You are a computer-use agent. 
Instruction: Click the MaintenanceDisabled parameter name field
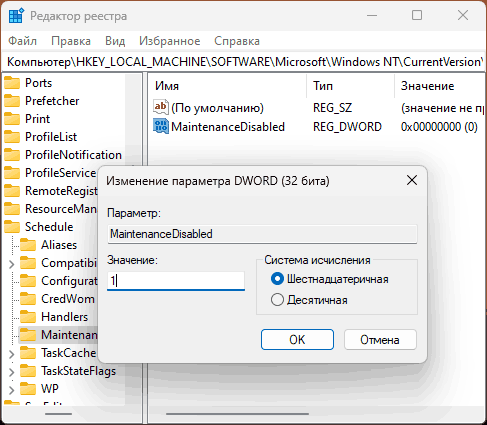(262, 234)
